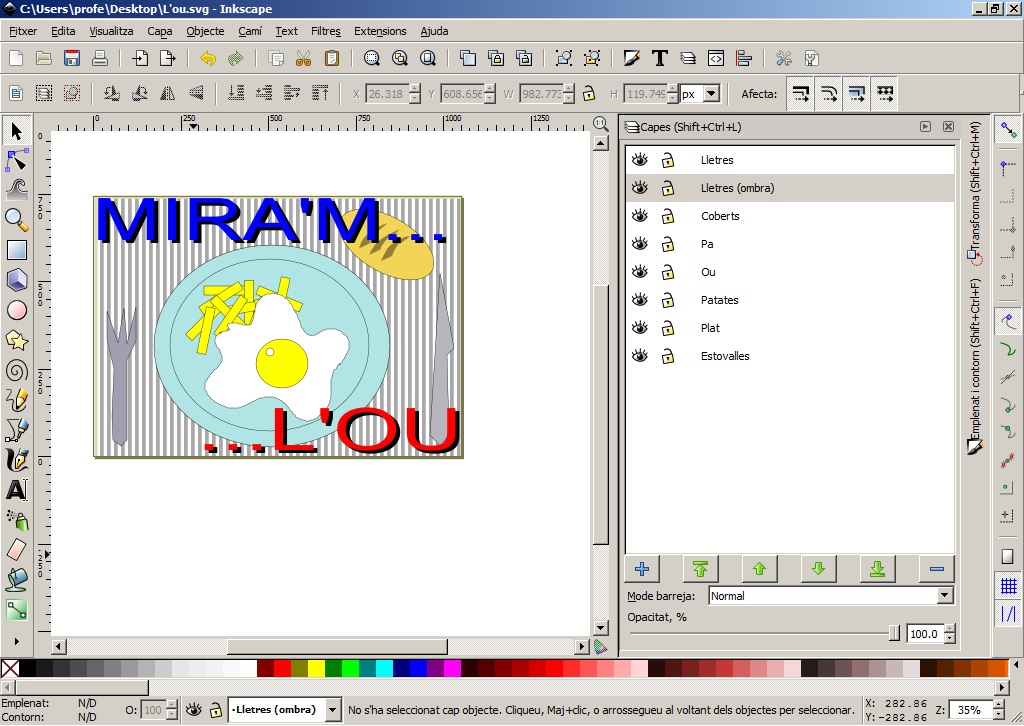Select the Spiral tool

coord(17,371)
